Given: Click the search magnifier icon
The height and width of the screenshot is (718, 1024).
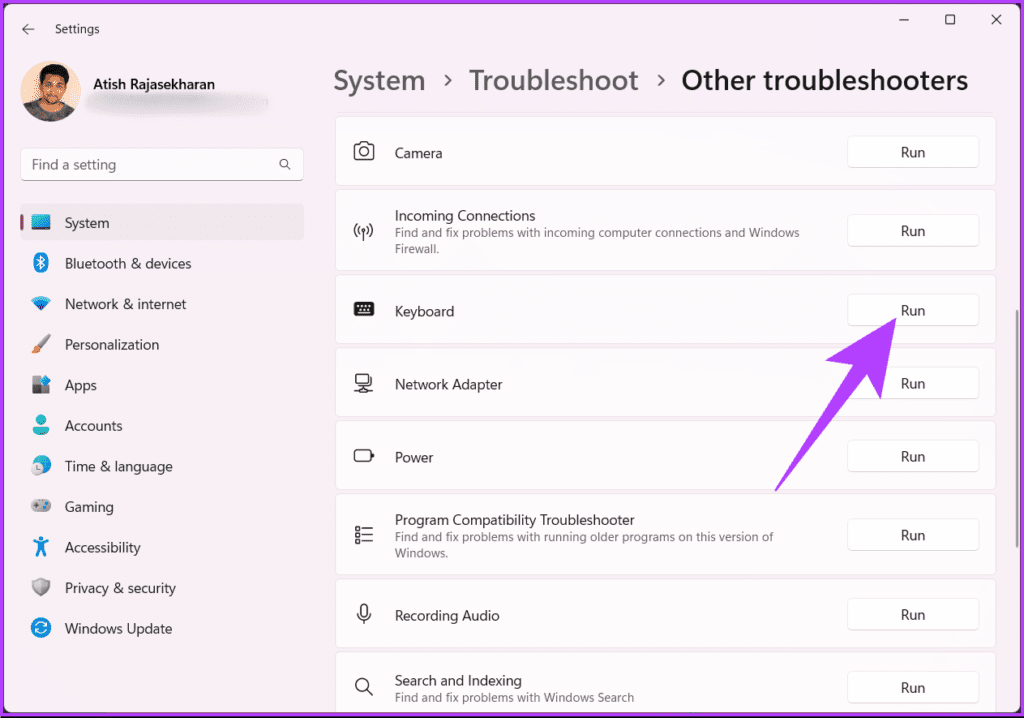Looking at the screenshot, I should pyautogui.click(x=285, y=164).
